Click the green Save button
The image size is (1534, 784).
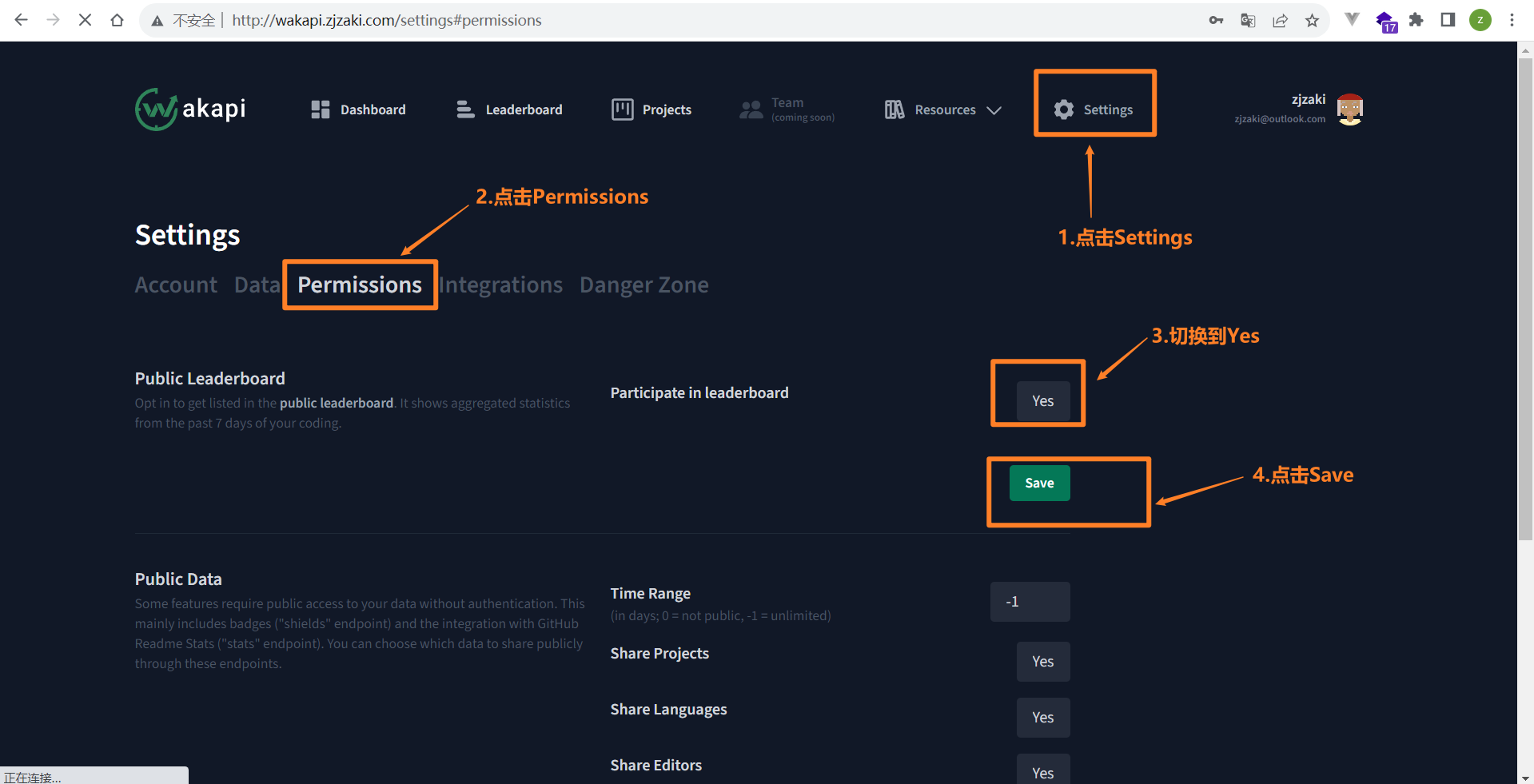click(x=1039, y=483)
